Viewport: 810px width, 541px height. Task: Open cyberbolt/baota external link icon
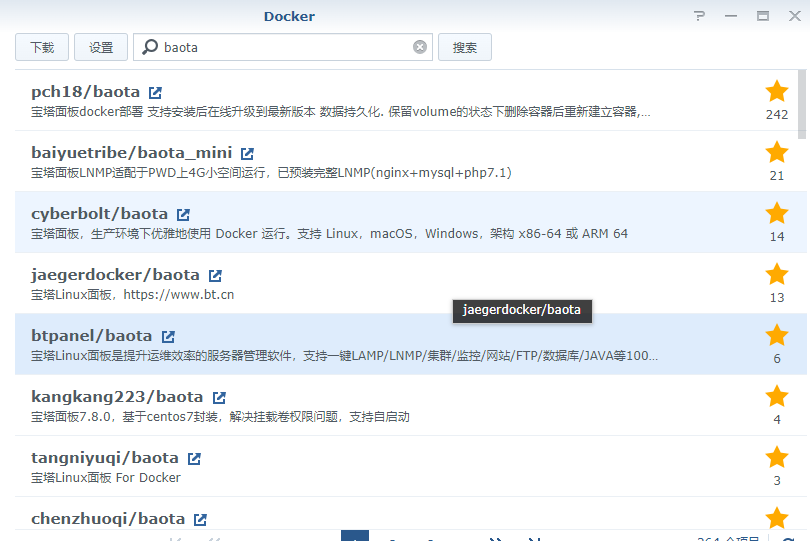[183, 214]
